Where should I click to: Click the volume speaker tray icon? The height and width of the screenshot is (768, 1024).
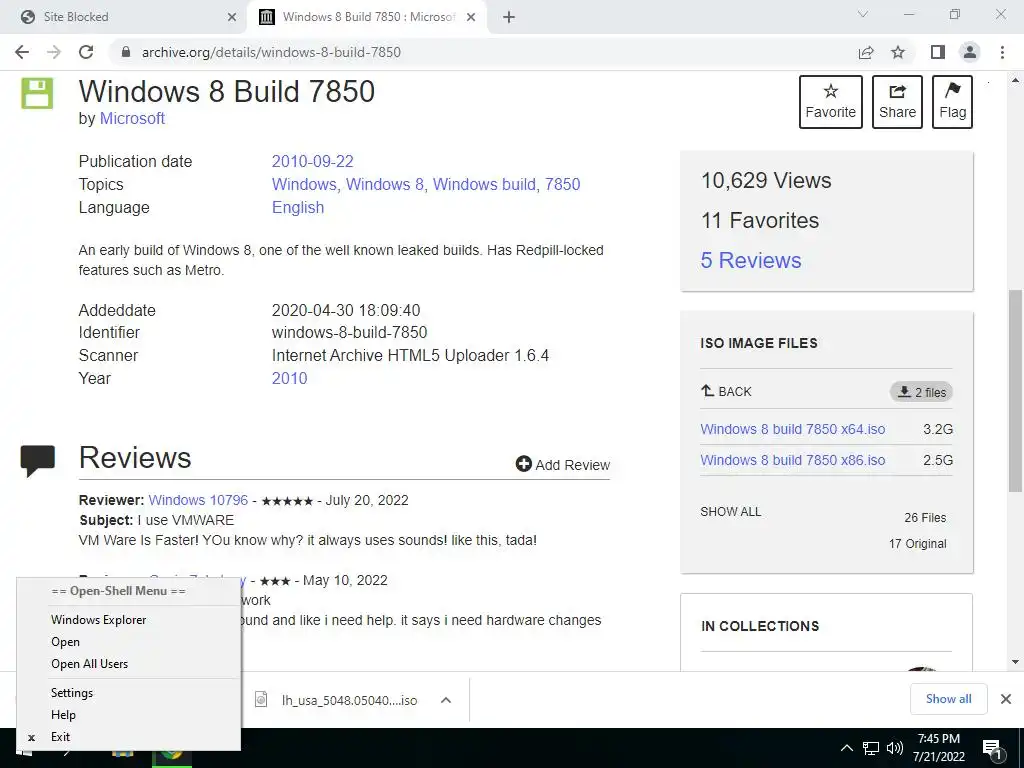click(x=895, y=748)
